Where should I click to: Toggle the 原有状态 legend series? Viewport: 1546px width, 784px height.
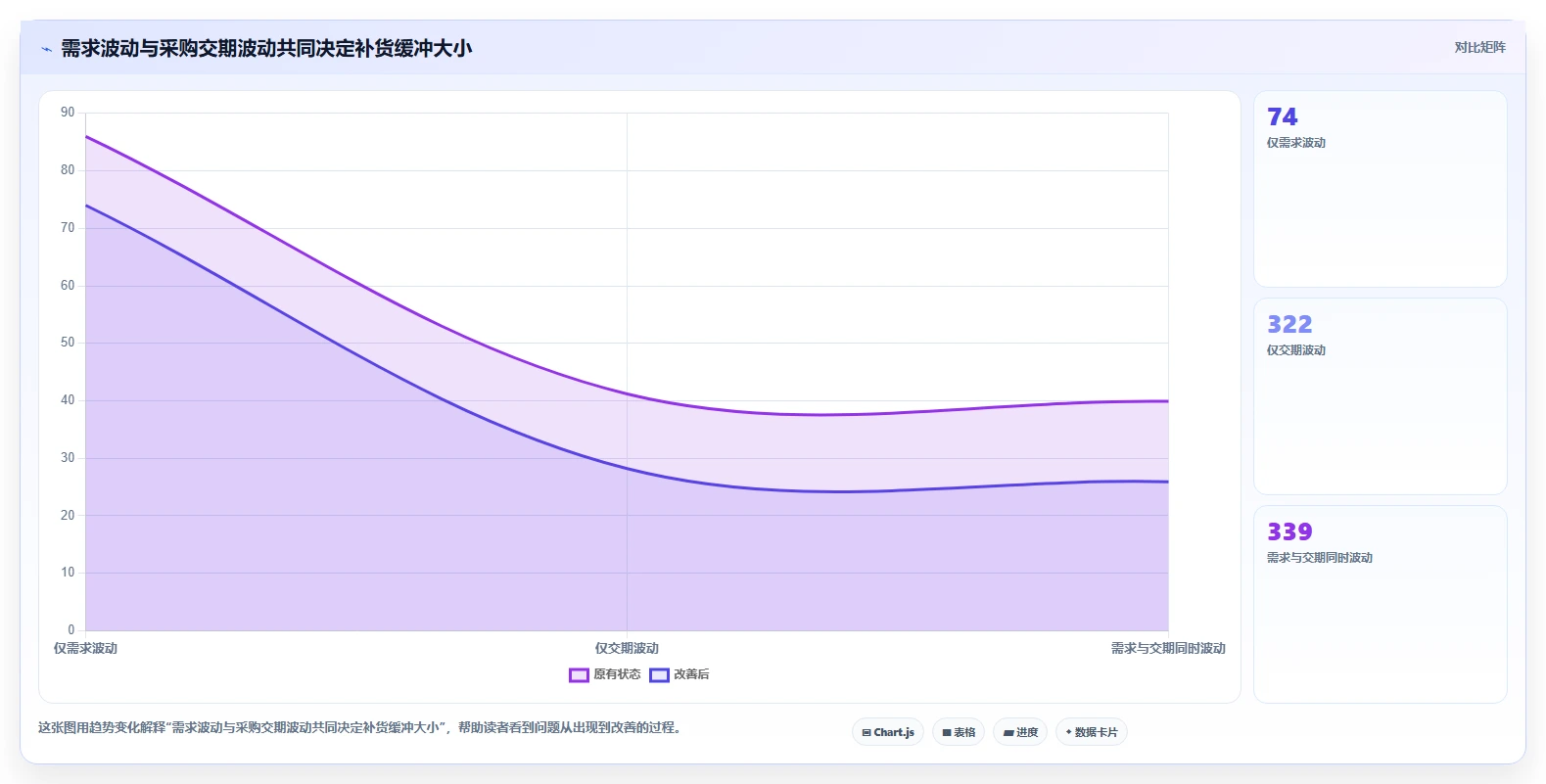pyautogui.click(x=604, y=674)
